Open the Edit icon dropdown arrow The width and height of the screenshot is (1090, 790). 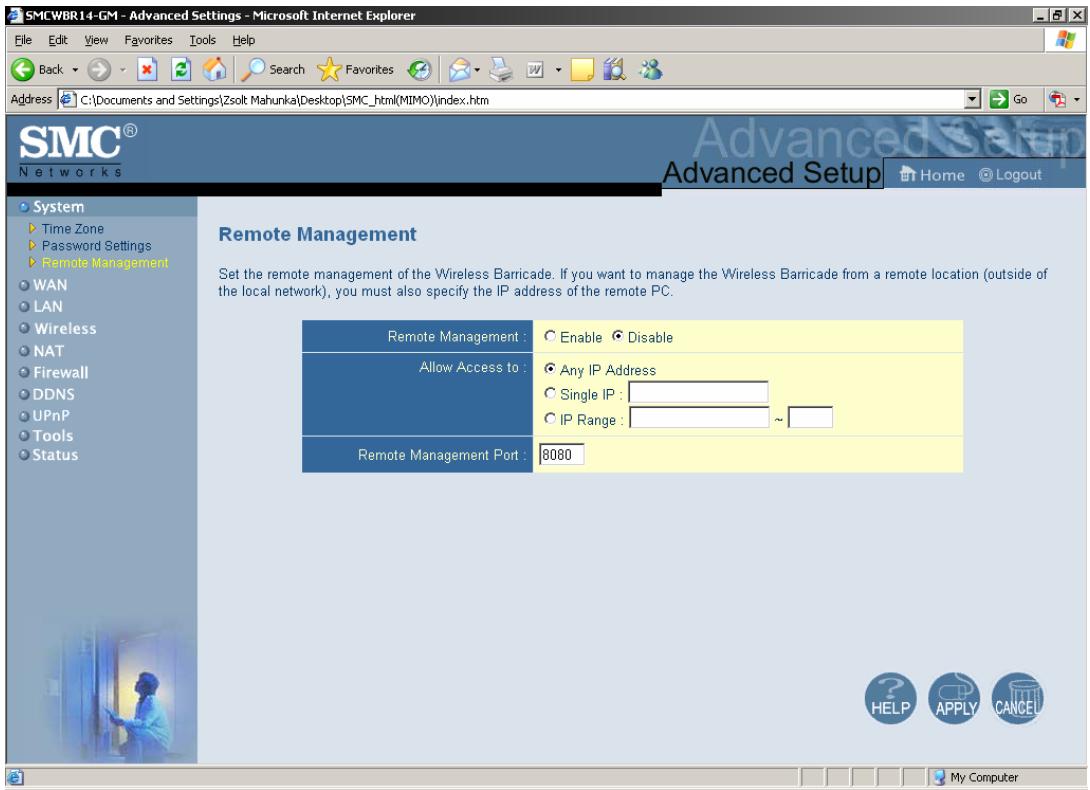558,70
